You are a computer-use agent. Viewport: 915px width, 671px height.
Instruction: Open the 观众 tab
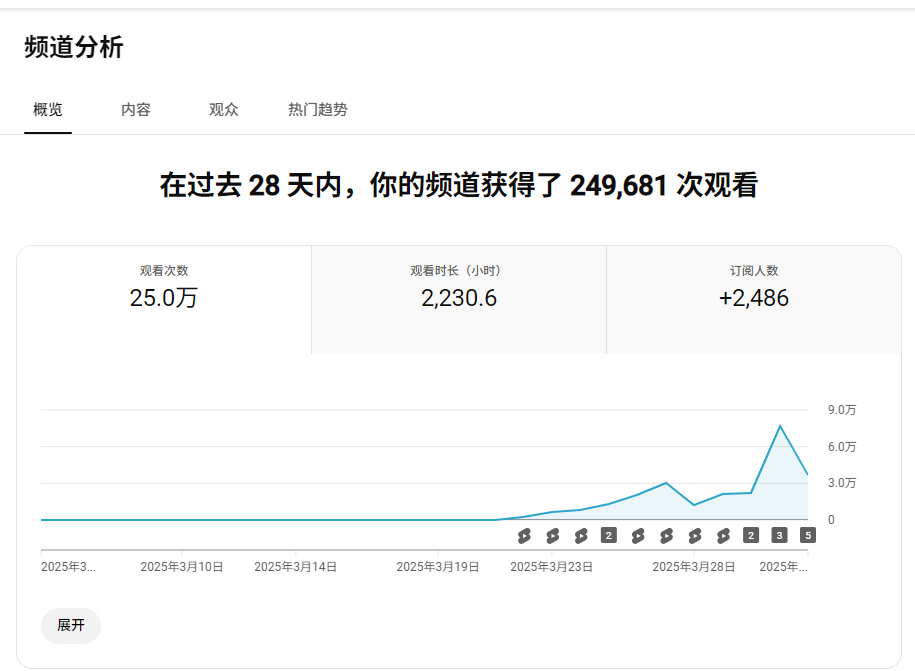(223, 110)
